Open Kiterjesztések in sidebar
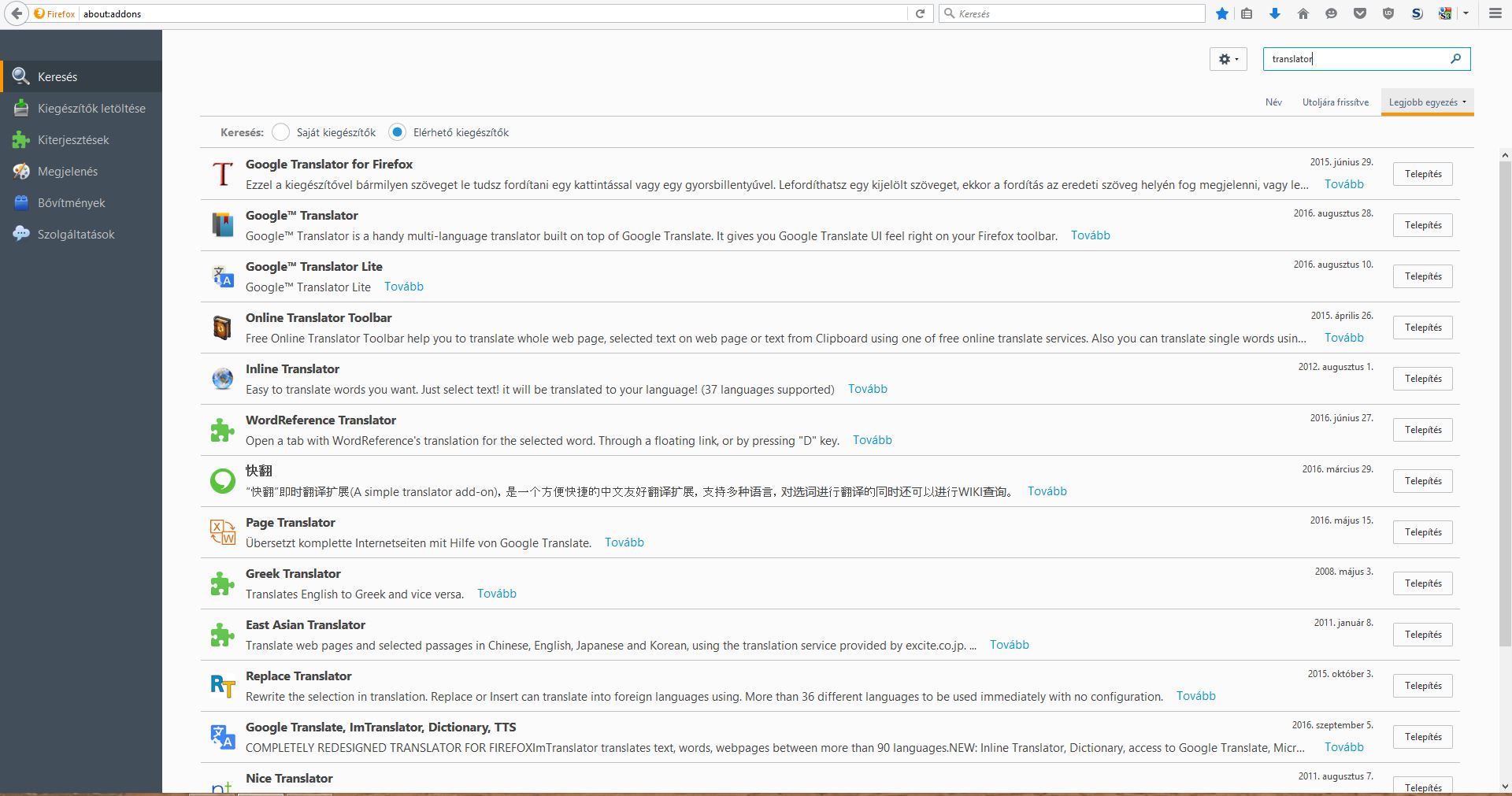The width and height of the screenshot is (1512, 796). (x=81, y=139)
